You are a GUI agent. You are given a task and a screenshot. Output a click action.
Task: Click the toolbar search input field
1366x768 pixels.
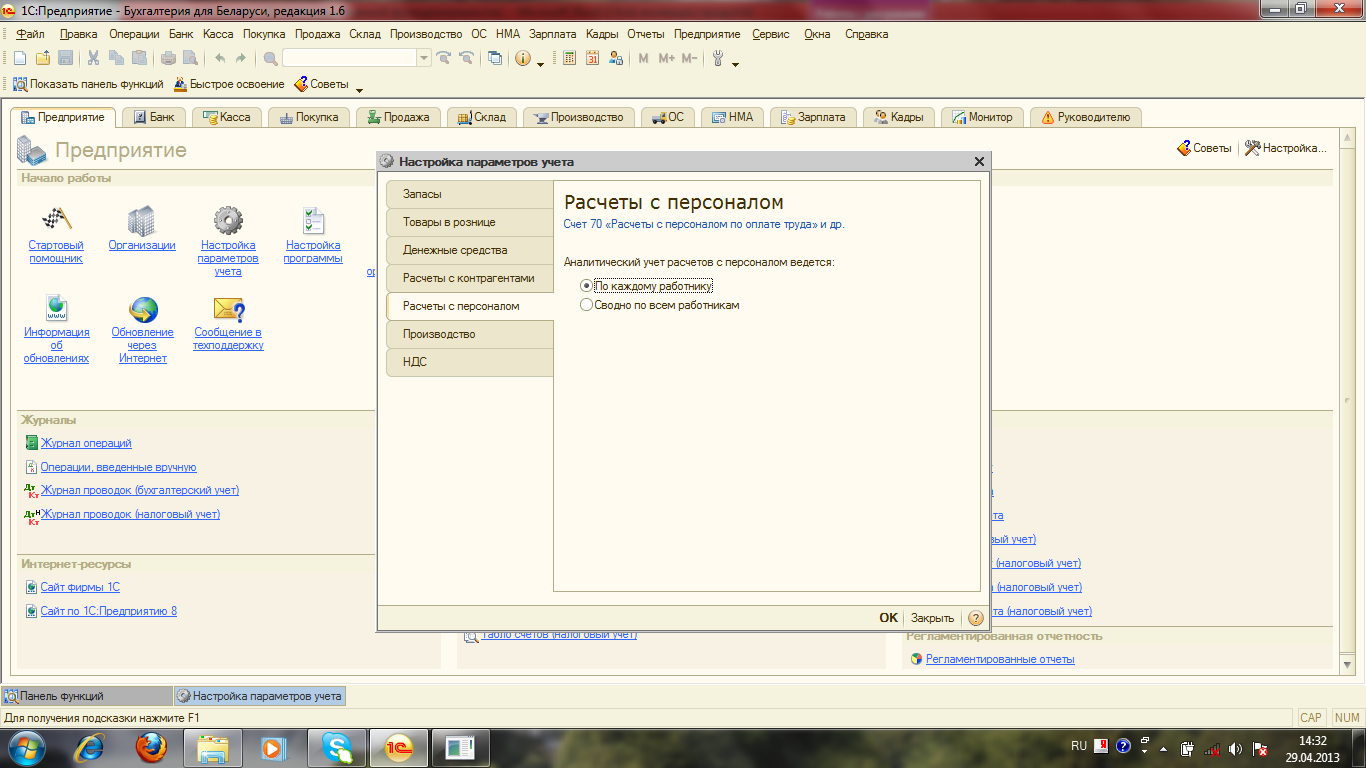click(x=350, y=58)
